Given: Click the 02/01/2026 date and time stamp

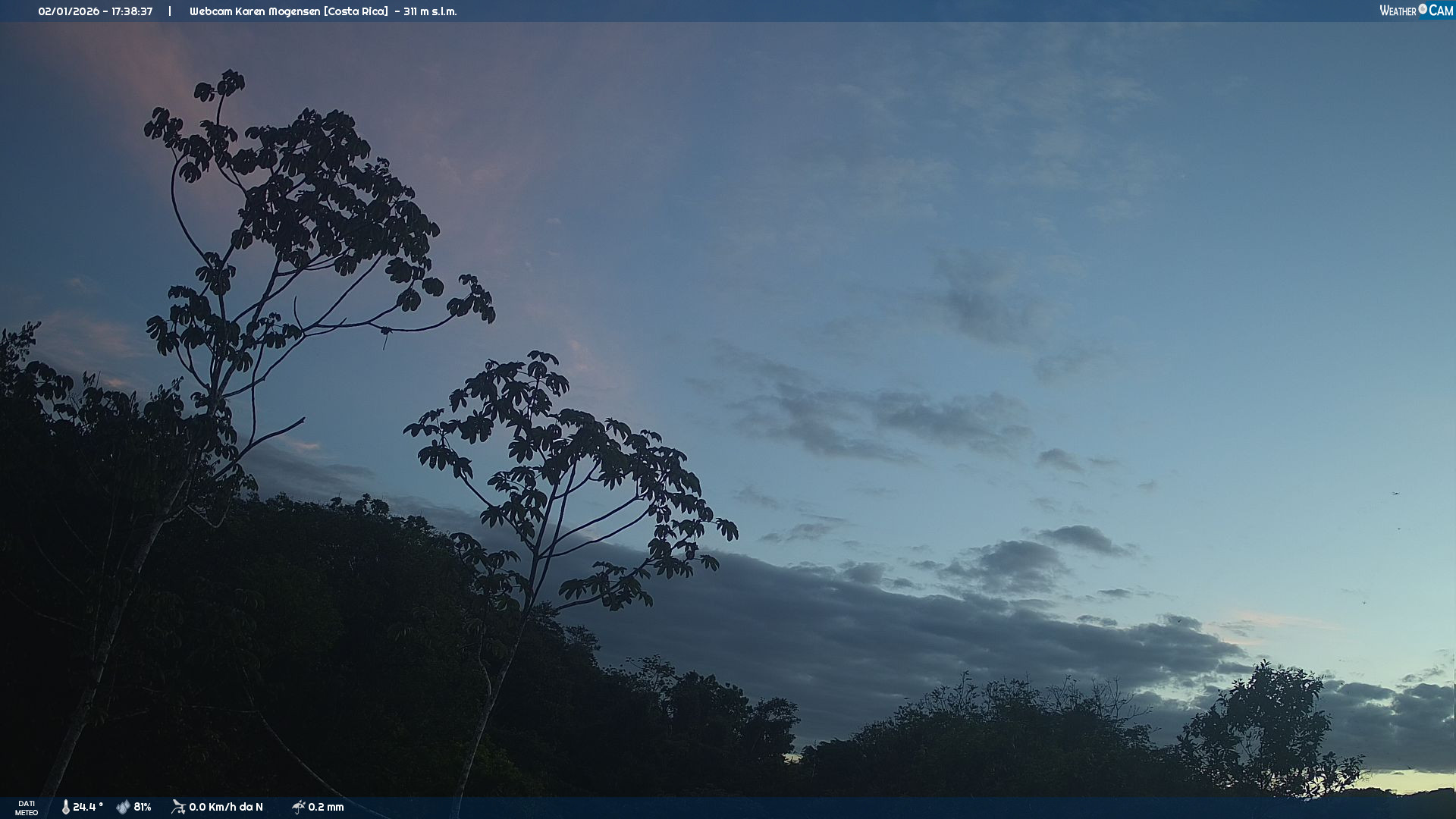Looking at the screenshot, I should [96, 11].
